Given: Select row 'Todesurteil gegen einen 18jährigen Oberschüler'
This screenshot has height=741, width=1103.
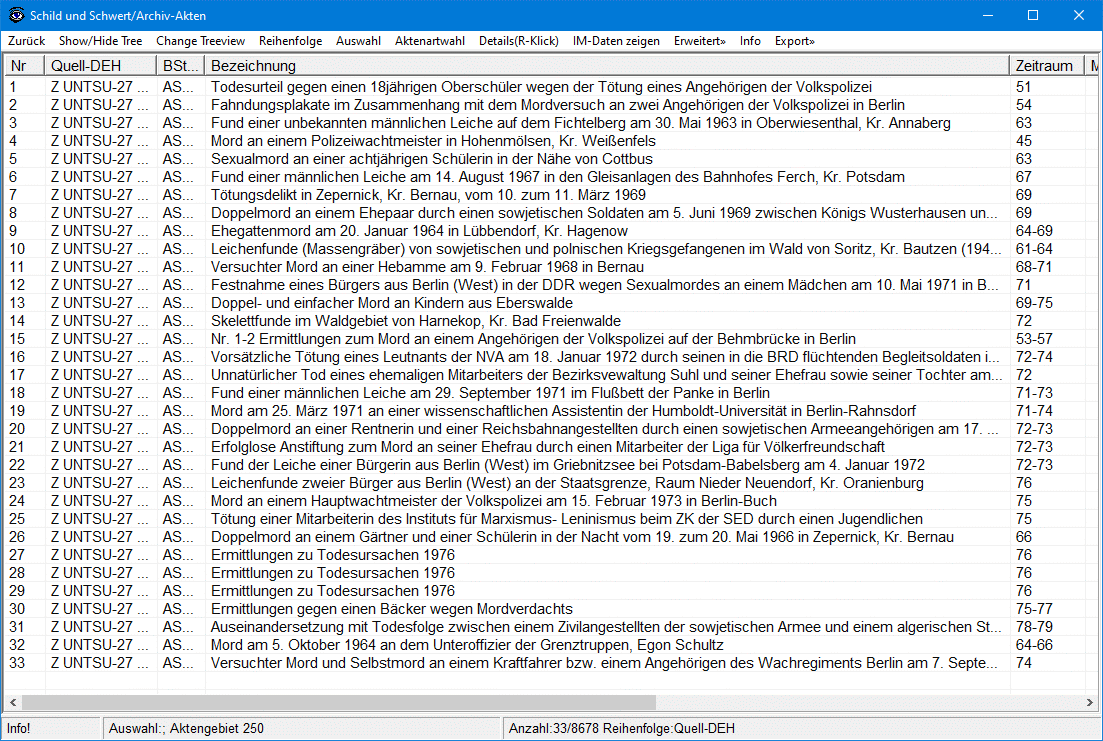Looking at the screenshot, I should (550, 87).
